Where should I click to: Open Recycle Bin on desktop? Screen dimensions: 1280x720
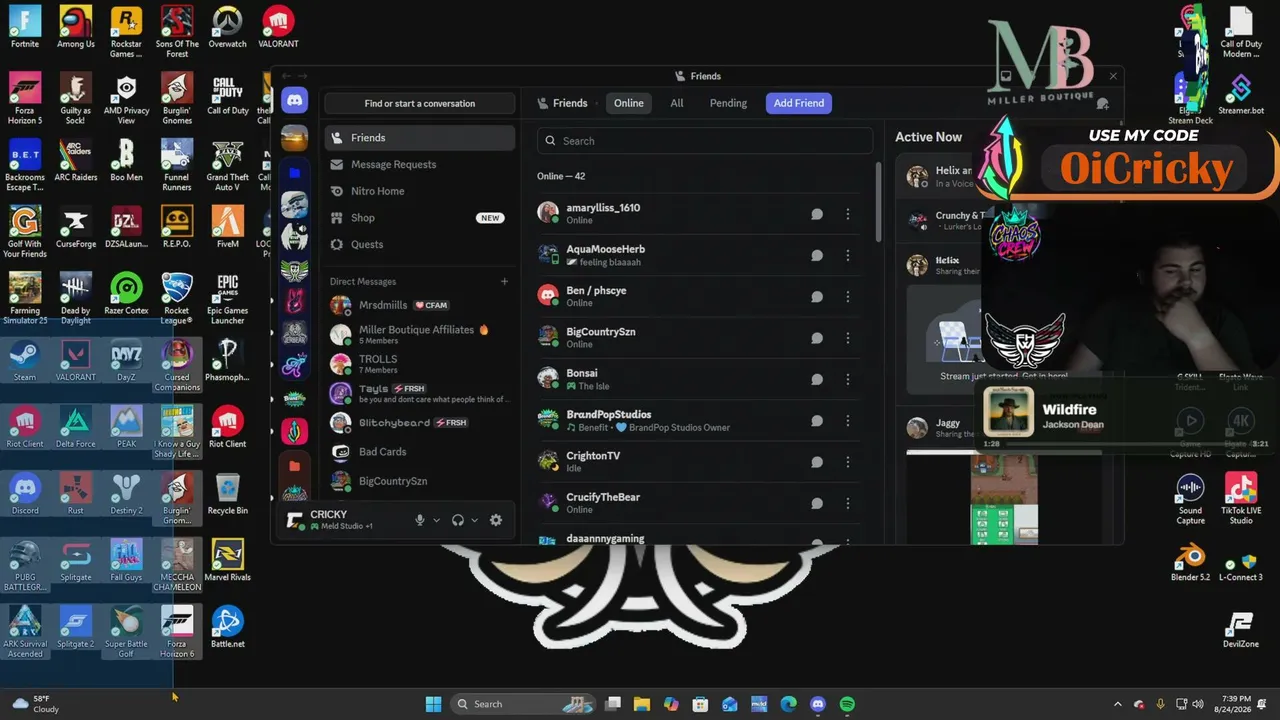click(228, 495)
